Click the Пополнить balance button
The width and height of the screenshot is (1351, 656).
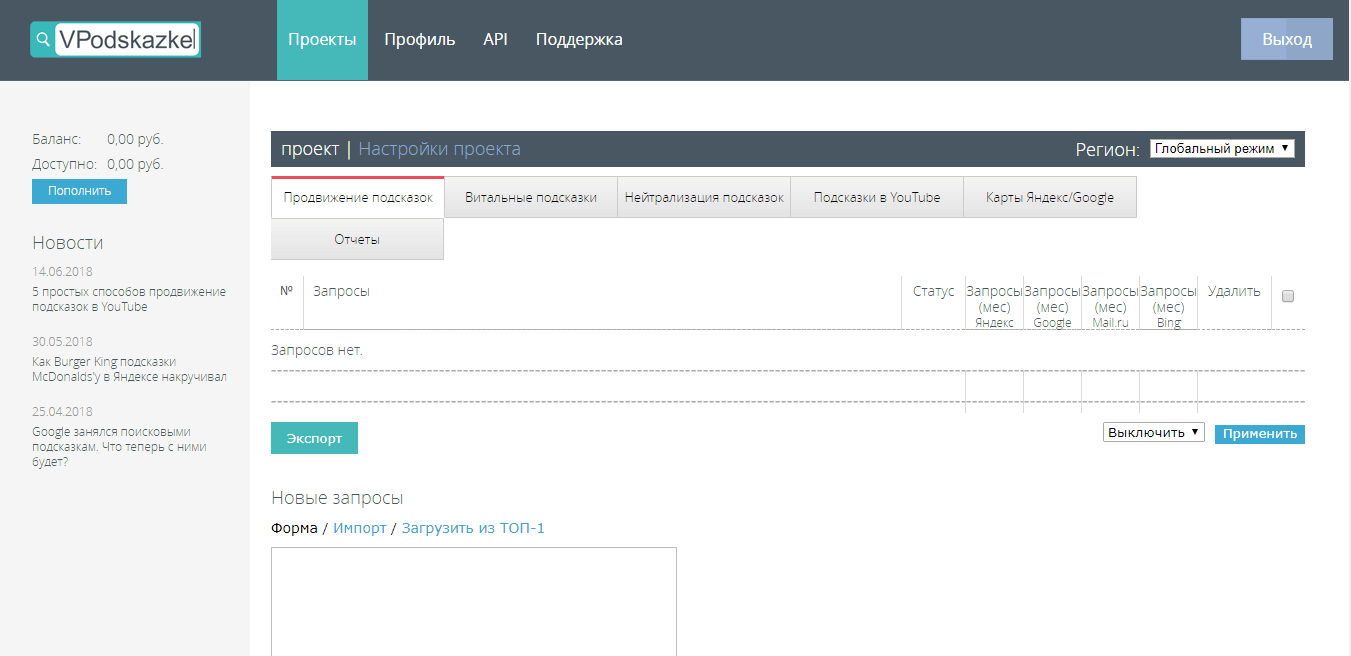79,191
